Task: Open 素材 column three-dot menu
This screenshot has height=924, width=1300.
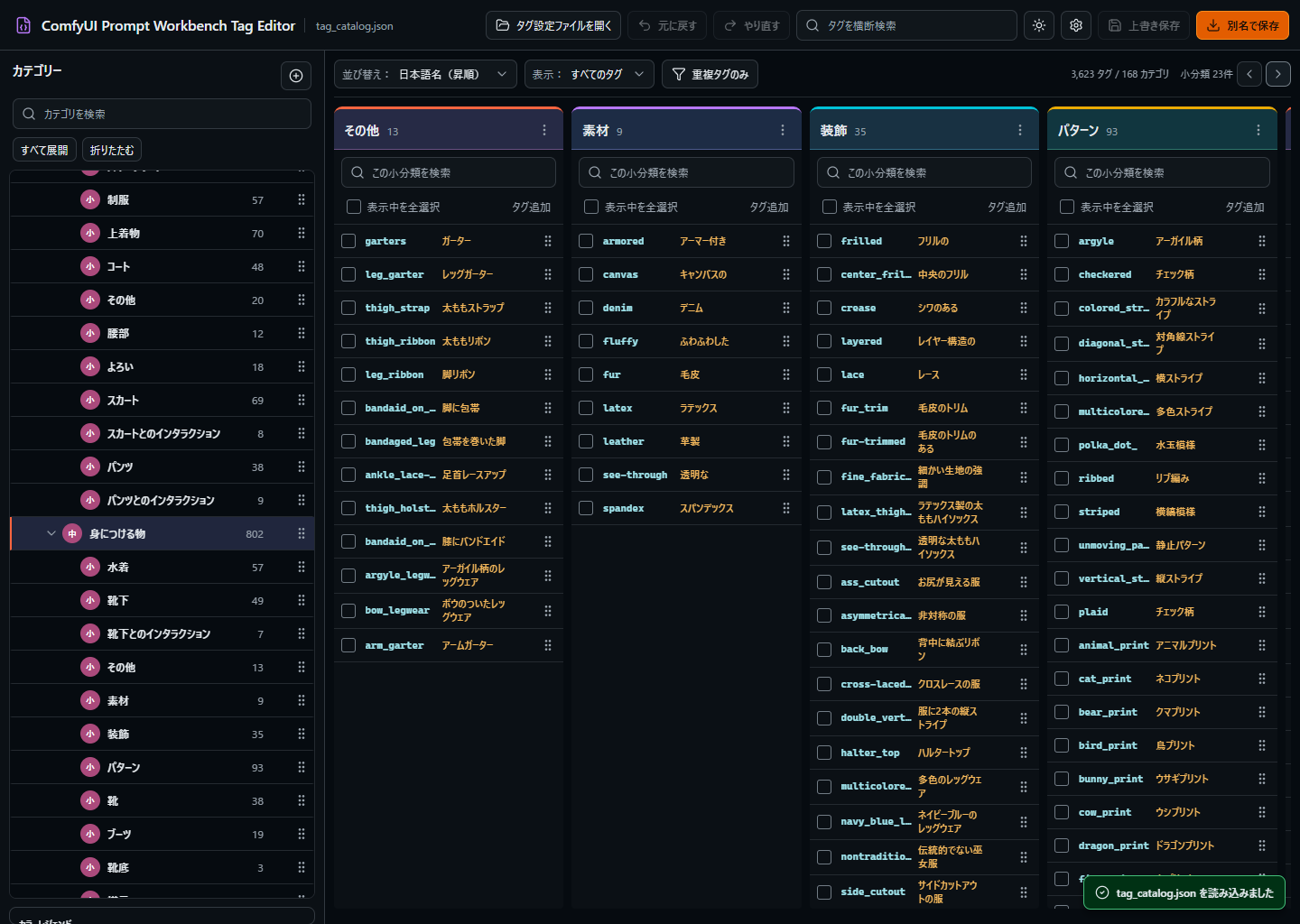Action: pyautogui.click(x=783, y=131)
